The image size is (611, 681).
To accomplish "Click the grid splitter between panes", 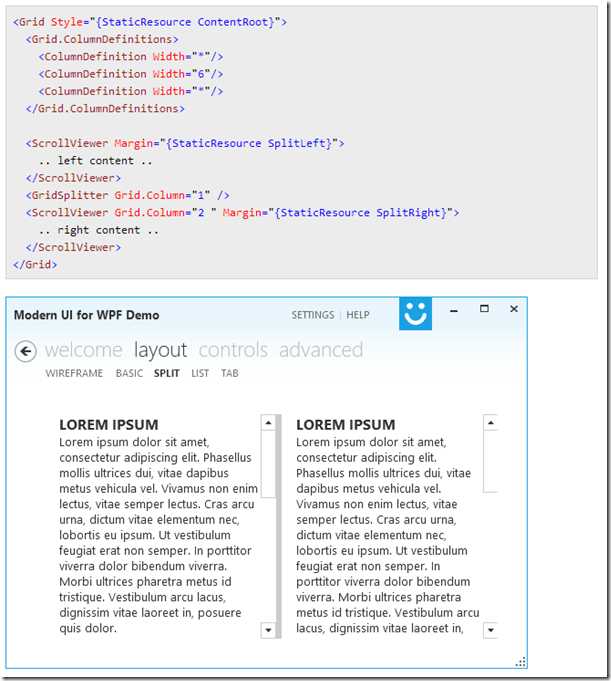I will (x=279, y=526).
